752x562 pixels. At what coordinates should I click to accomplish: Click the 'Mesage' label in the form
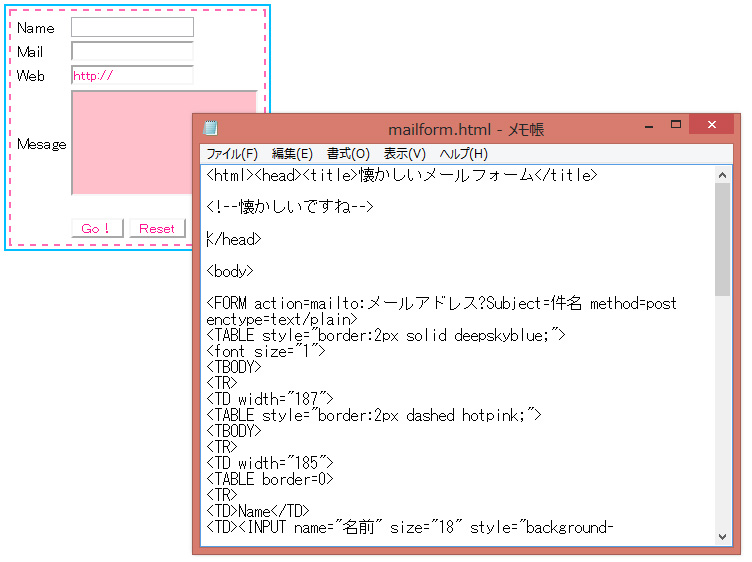click(x=42, y=144)
